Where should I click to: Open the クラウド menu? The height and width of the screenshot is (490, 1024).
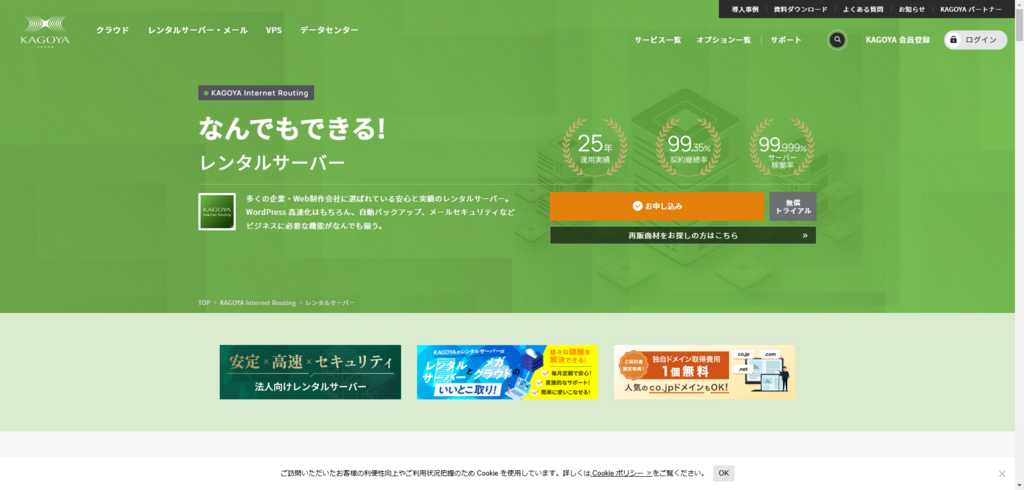coord(112,30)
